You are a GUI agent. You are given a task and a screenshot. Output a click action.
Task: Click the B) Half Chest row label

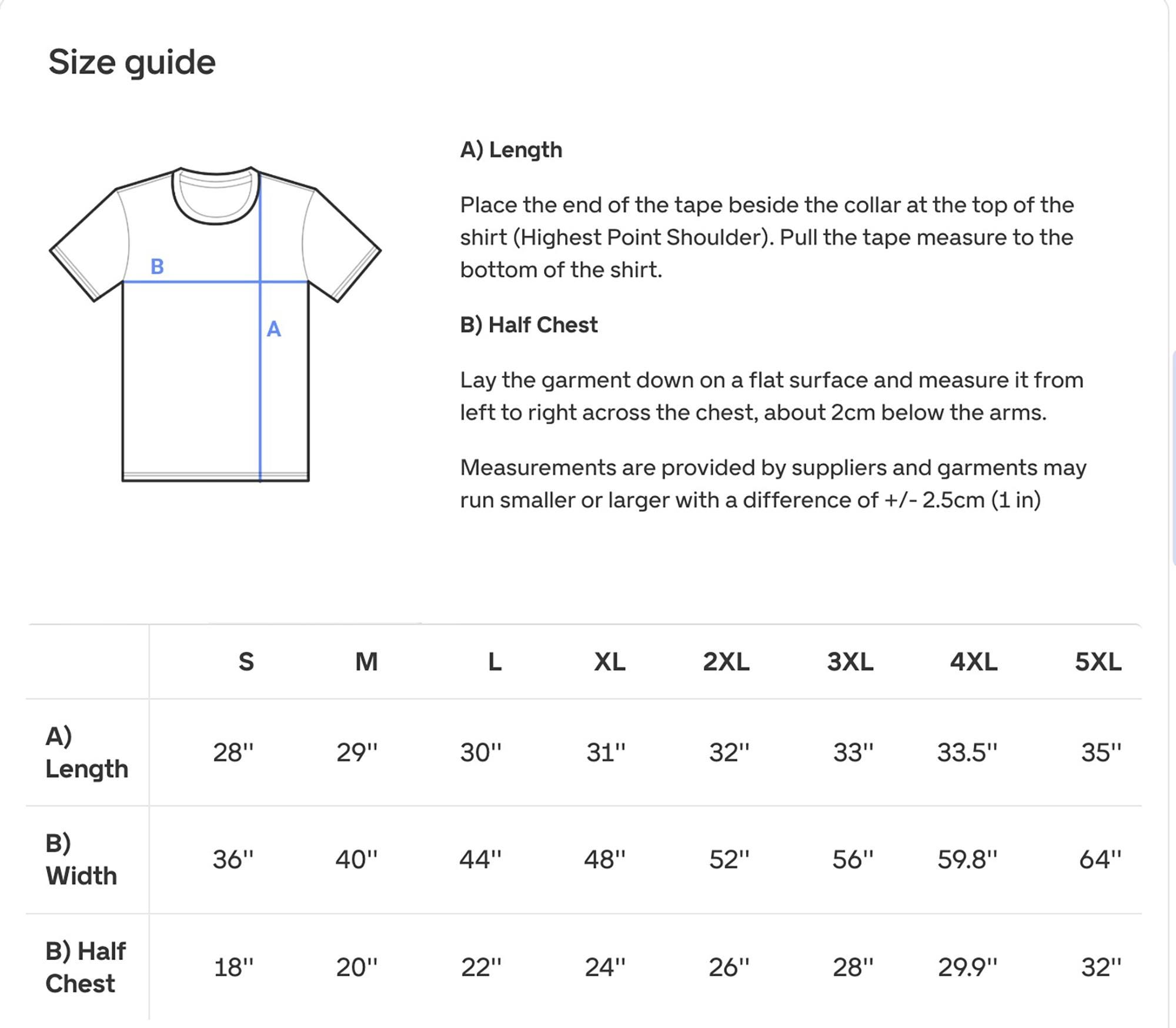coord(86,967)
